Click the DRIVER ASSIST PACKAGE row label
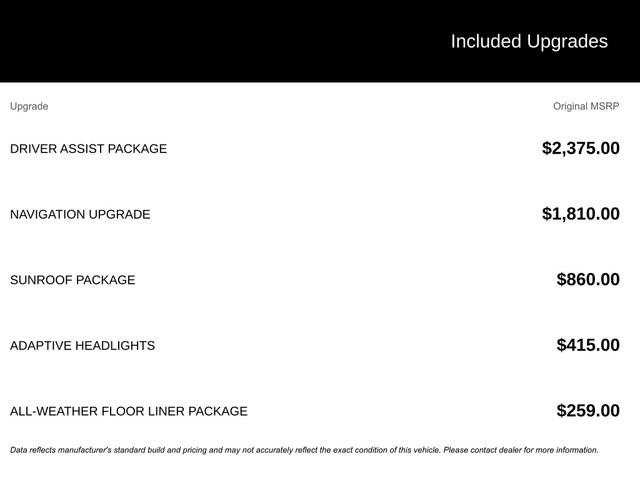 pyautogui.click(x=89, y=149)
